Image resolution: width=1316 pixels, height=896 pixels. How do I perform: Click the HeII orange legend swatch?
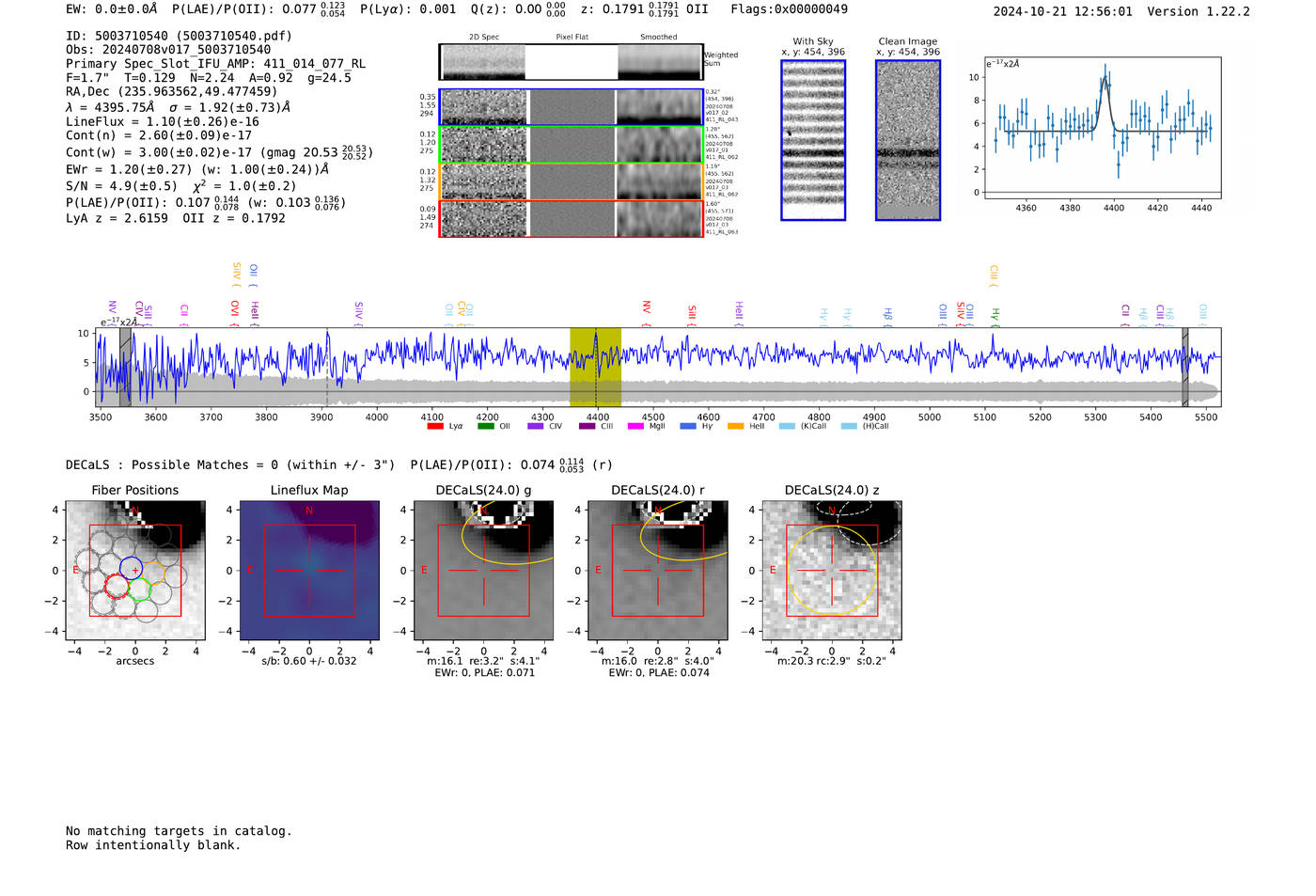pyautogui.click(x=735, y=426)
